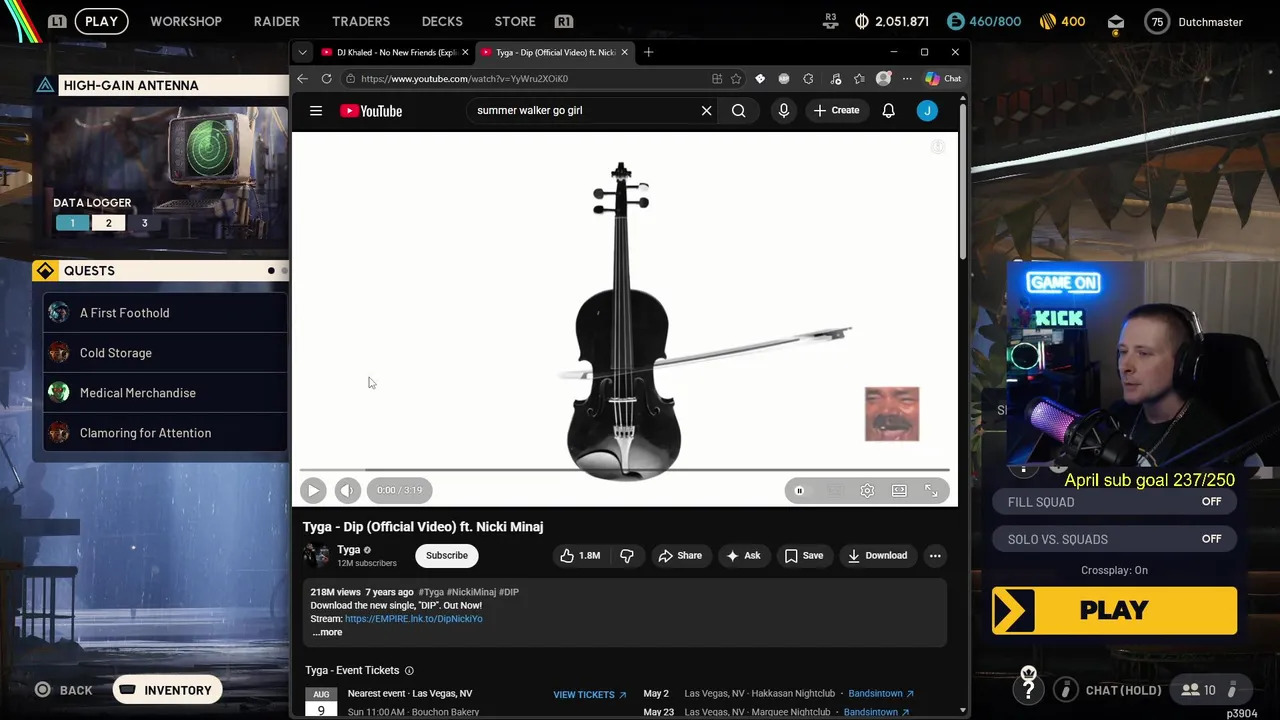Open Bandsintown link for Hakkasan Nightclub

[880, 694]
